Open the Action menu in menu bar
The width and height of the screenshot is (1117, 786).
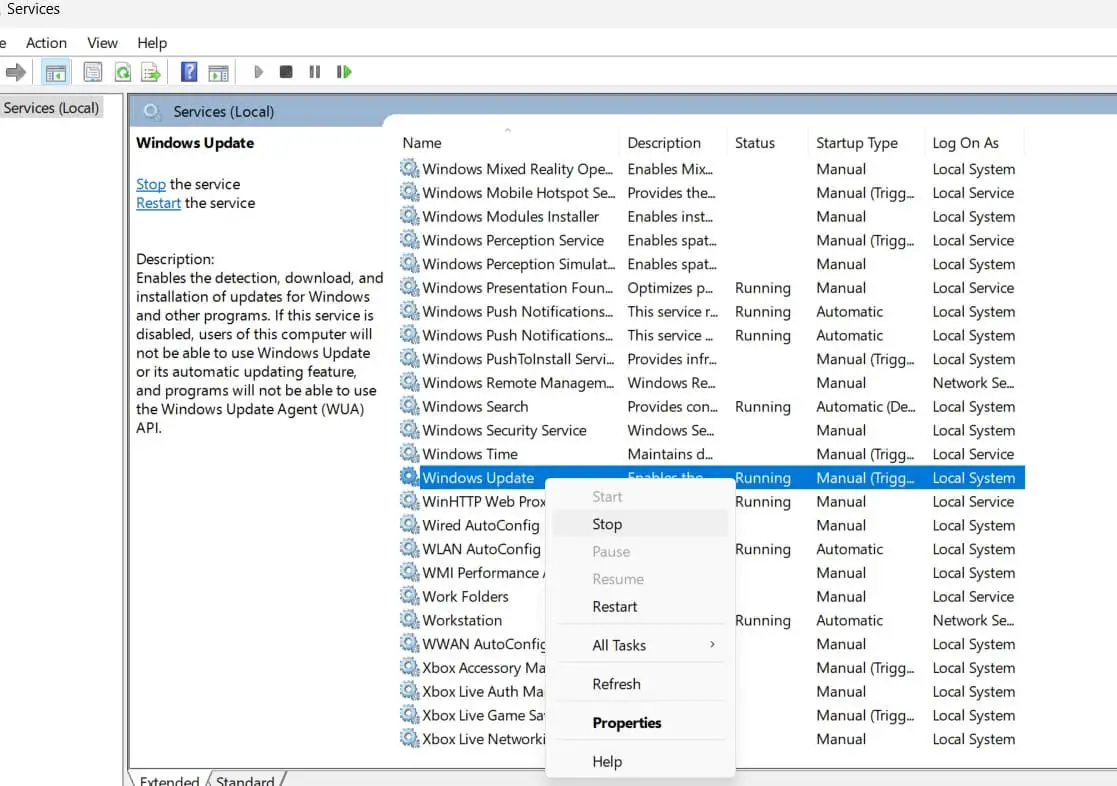click(46, 43)
